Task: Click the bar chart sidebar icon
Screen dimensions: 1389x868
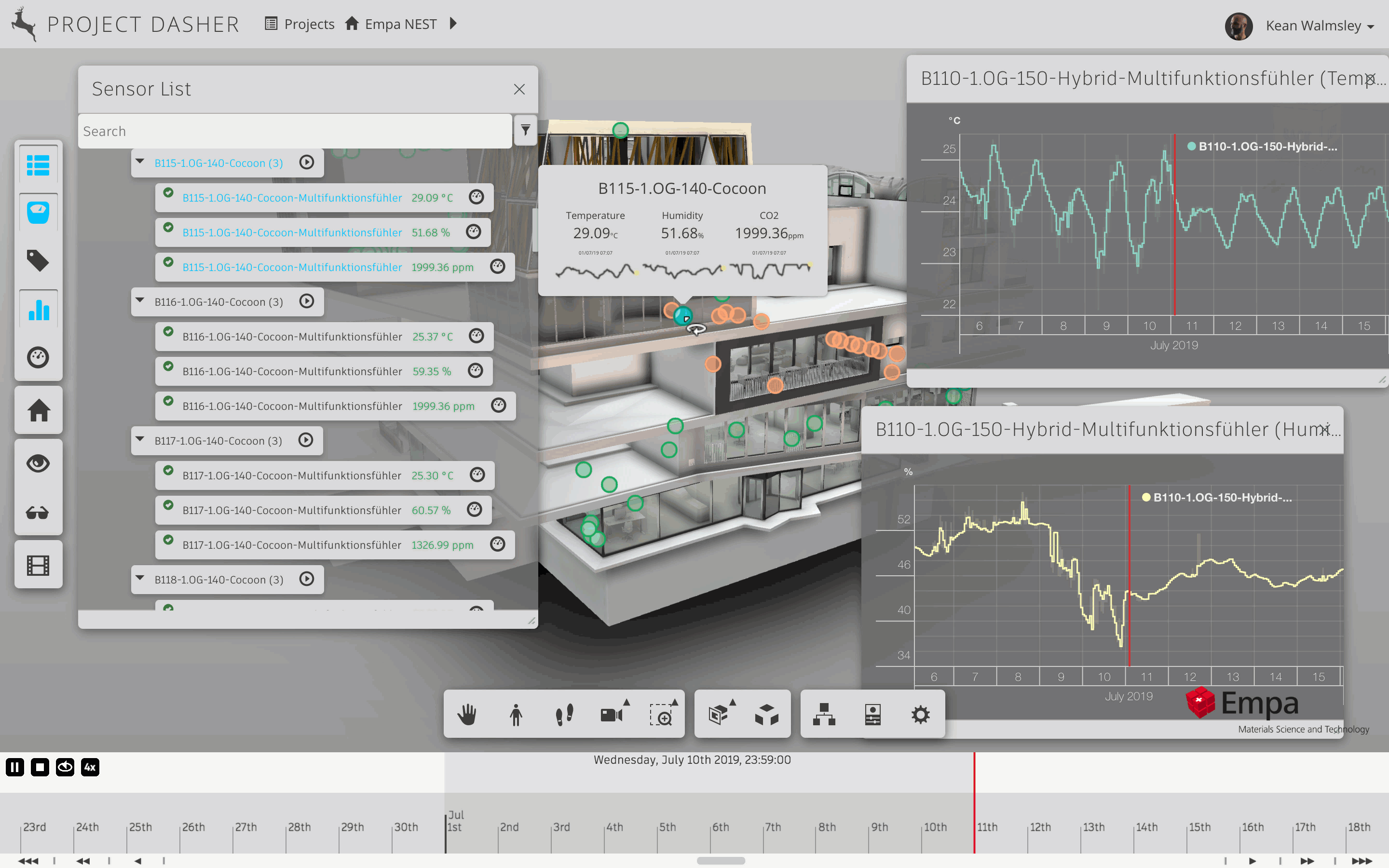Action: pos(39,310)
